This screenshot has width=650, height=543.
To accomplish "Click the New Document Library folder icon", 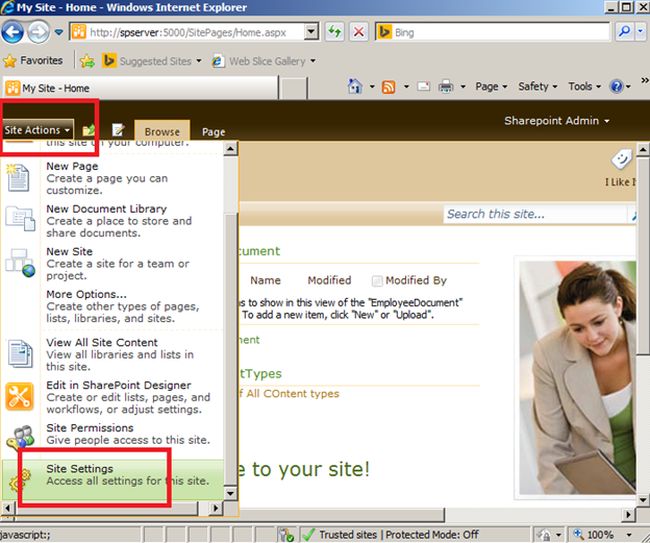I will (20, 218).
